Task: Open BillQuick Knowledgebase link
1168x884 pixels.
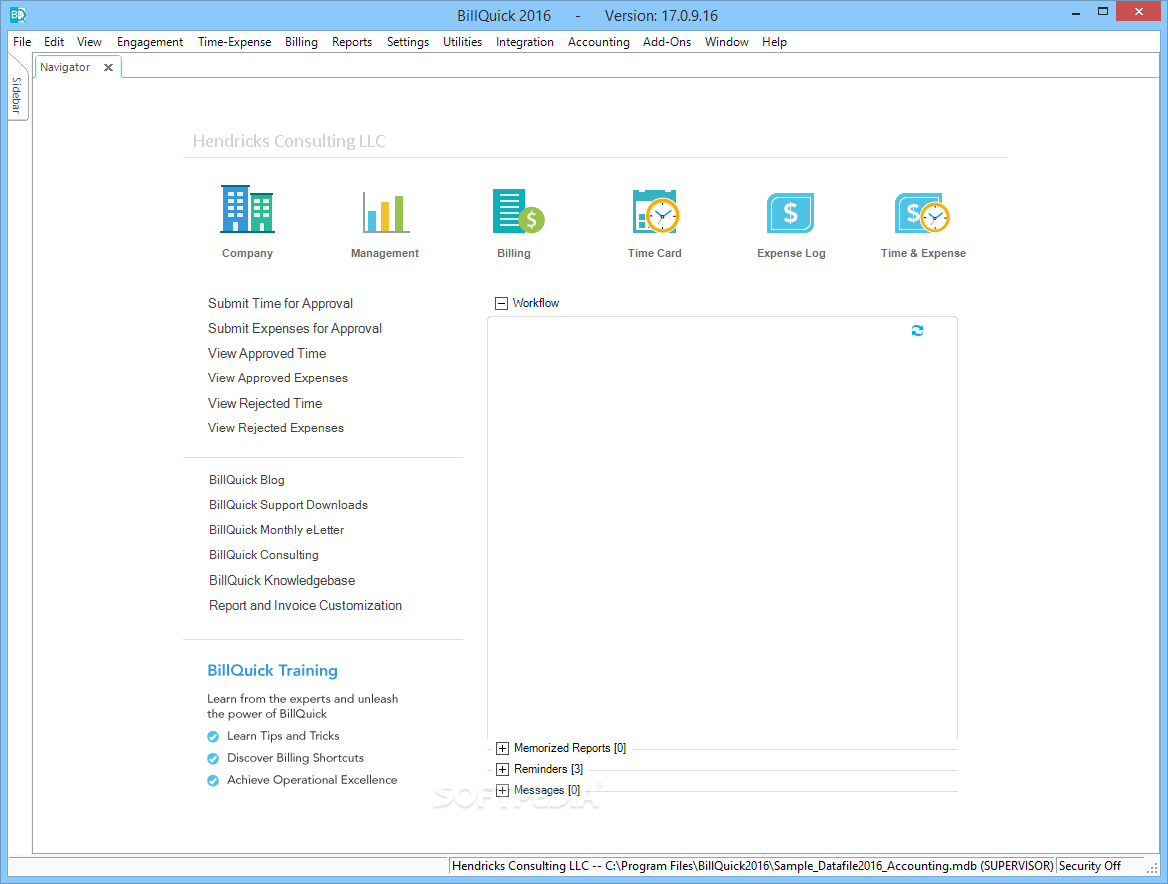Action: [x=282, y=580]
